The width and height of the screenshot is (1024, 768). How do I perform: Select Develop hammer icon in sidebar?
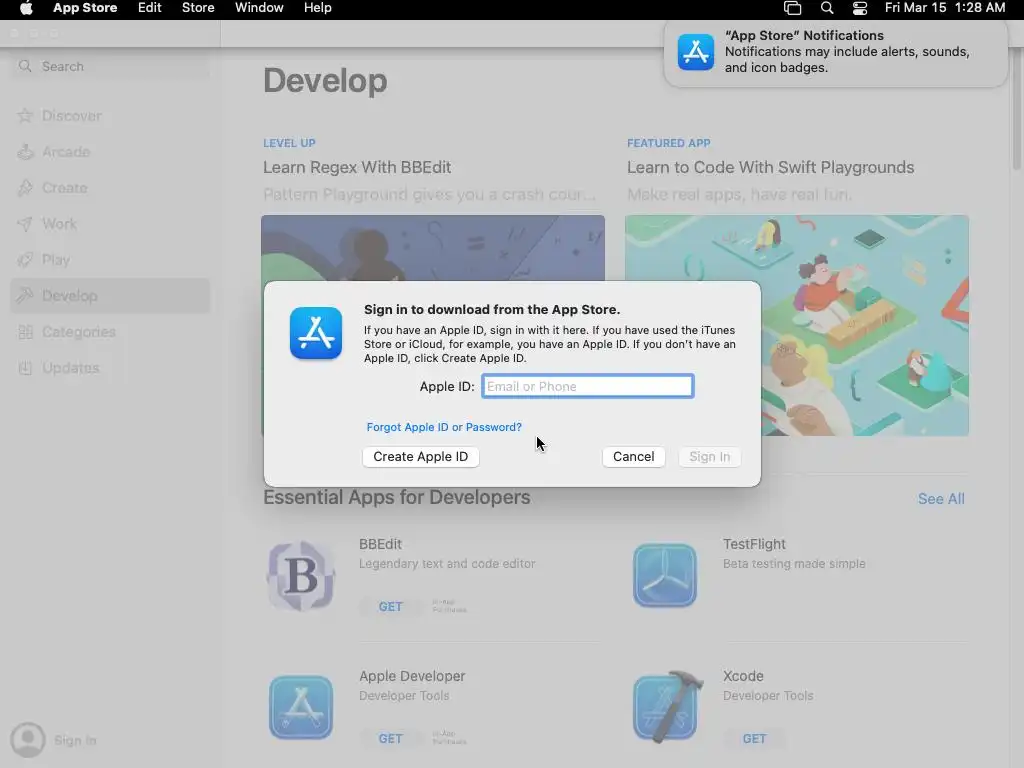point(25,296)
